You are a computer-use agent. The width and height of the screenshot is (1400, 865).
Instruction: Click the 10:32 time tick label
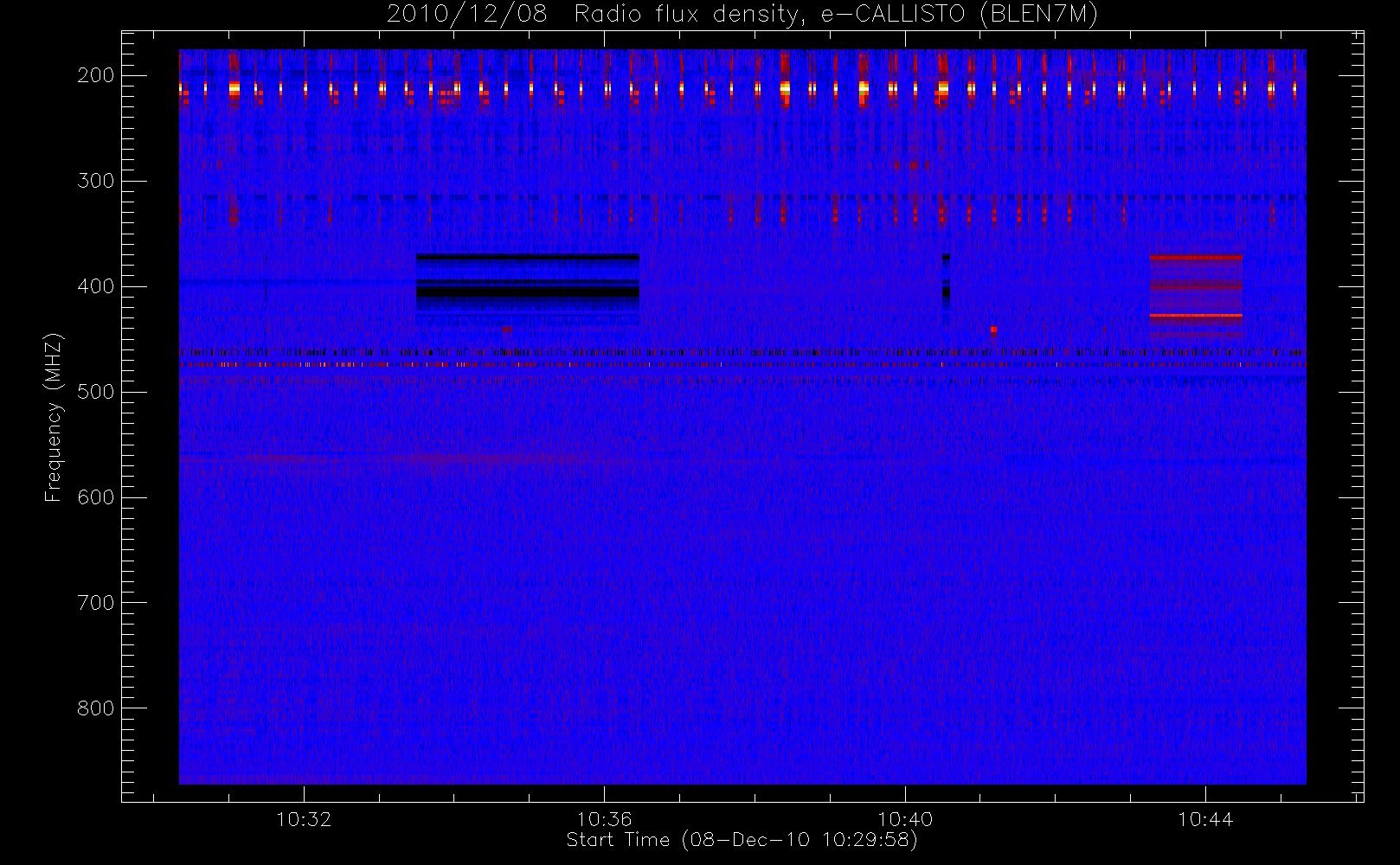(304, 819)
